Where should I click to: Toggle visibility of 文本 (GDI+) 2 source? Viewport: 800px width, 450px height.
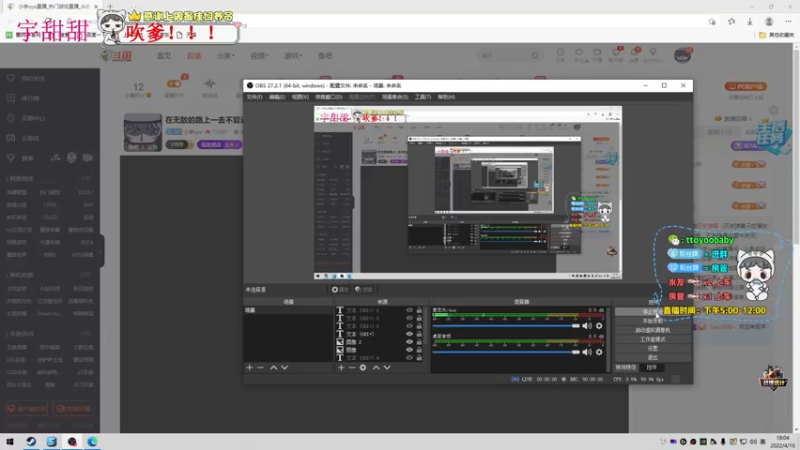[x=409, y=326]
